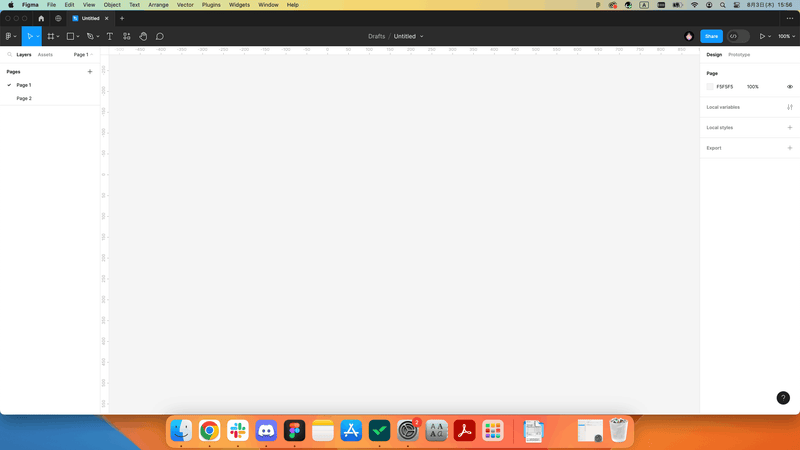The width and height of the screenshot is (800, 450).
Task: Open Adobe Acrobat from the Dock
Action: coord(464,431)
